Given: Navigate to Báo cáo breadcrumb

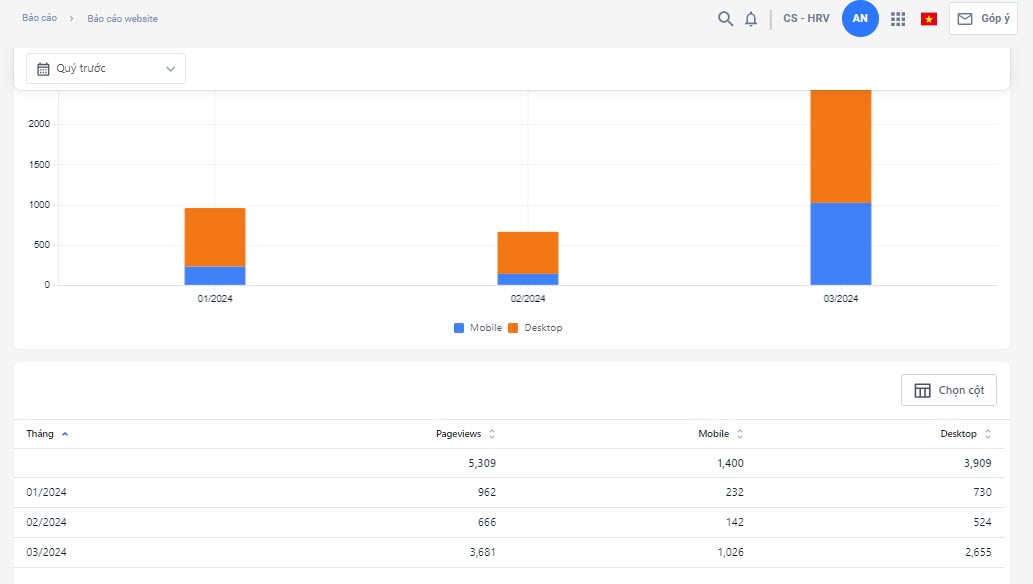Looking at the screenshot, I should pos(39,19).
